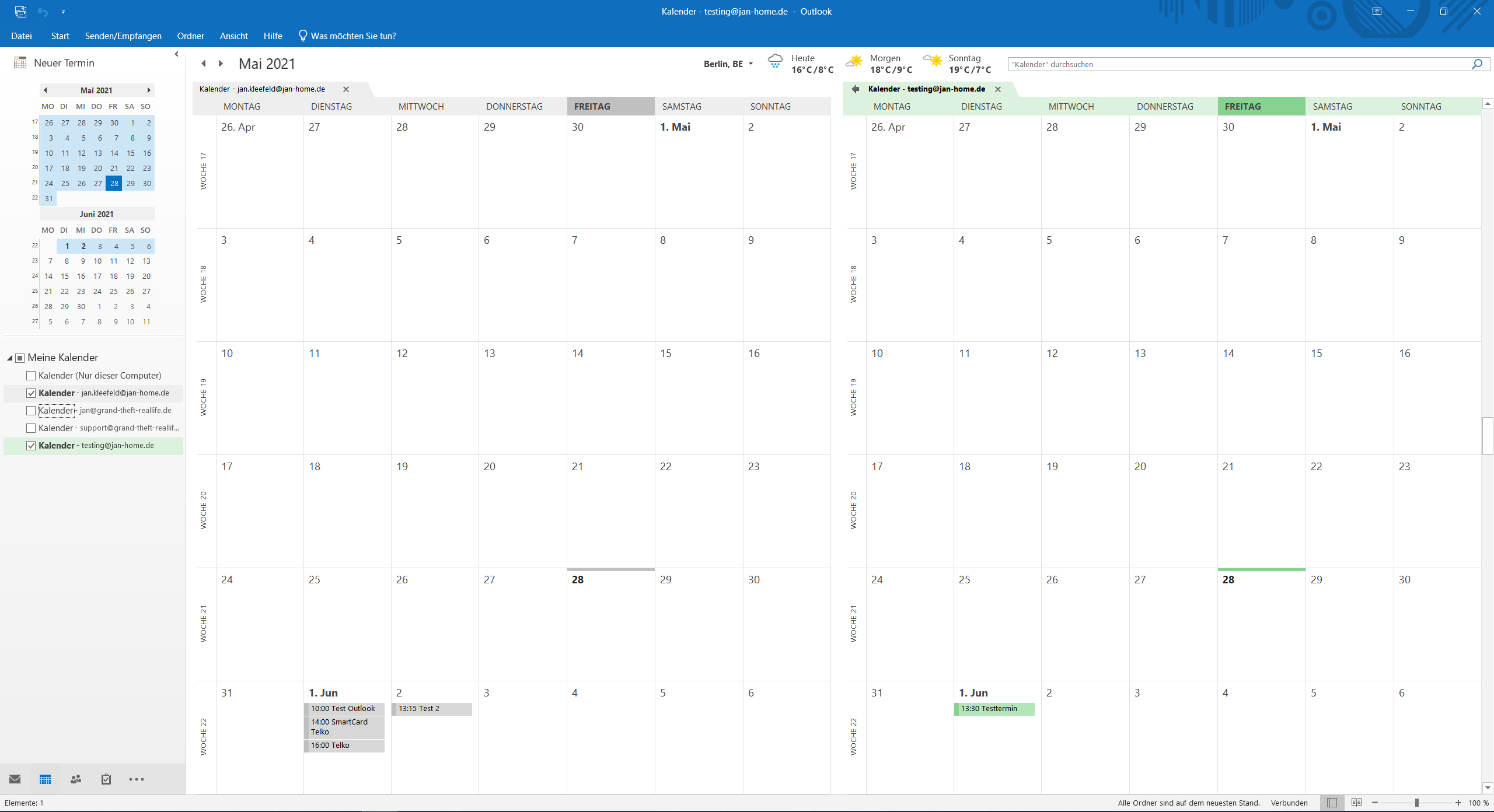Click the search magnifier icon
The width and height of the screenshot is (1494, 812).
(x=1477, y=64)
